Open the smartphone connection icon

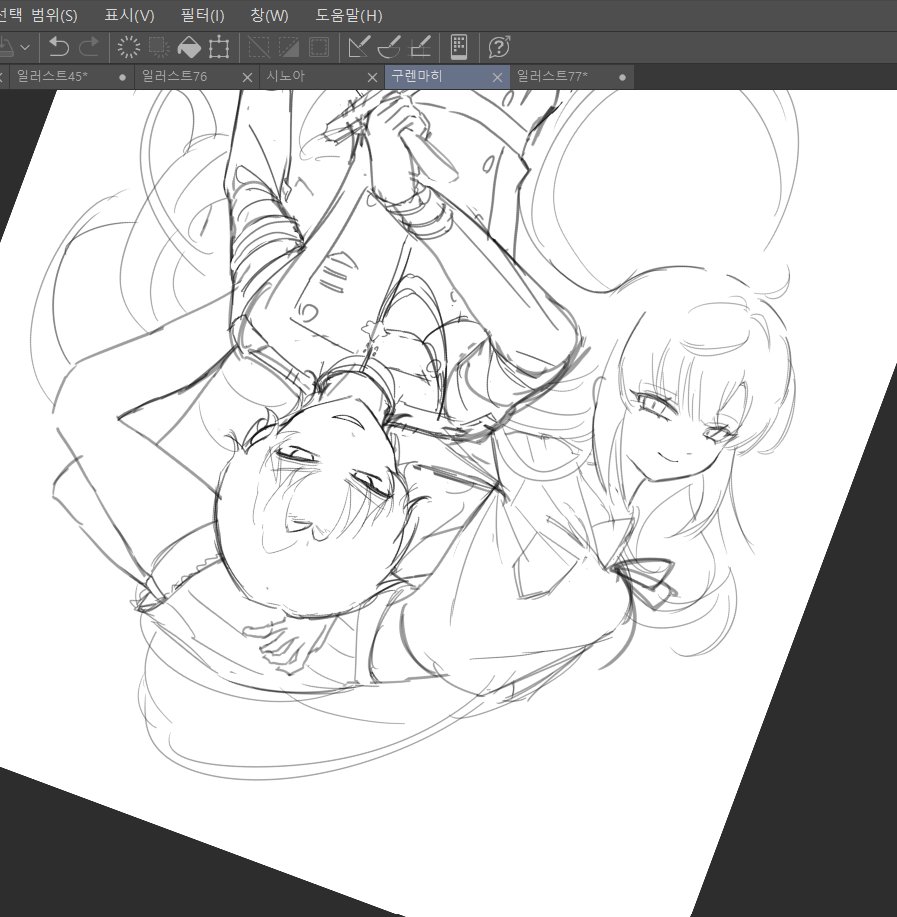(459, 47)
